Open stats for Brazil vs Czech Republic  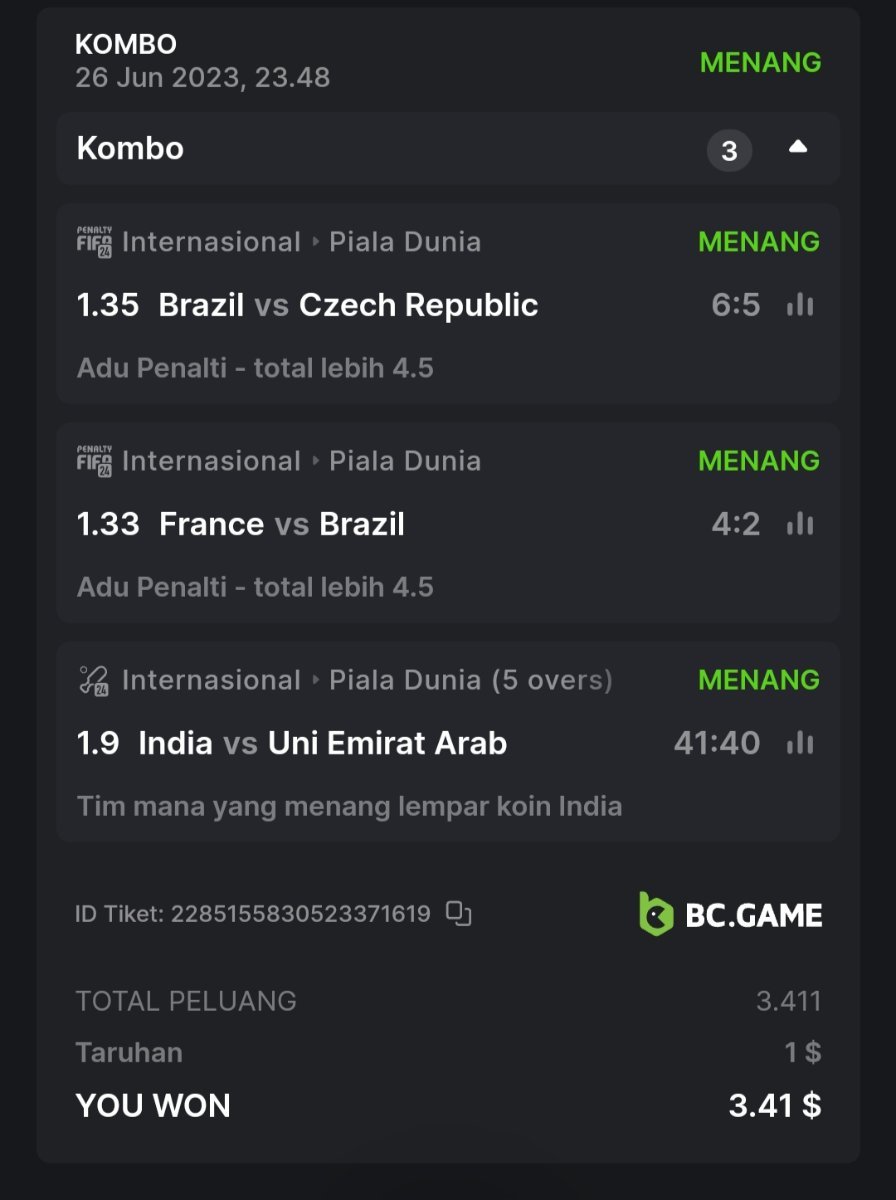[800, 305]
